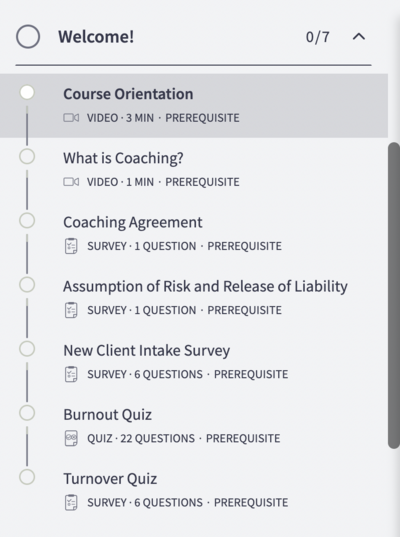
Task: Click the video icon under What is Coaching?
Action: pyautogui.click(x=71, y=182)
